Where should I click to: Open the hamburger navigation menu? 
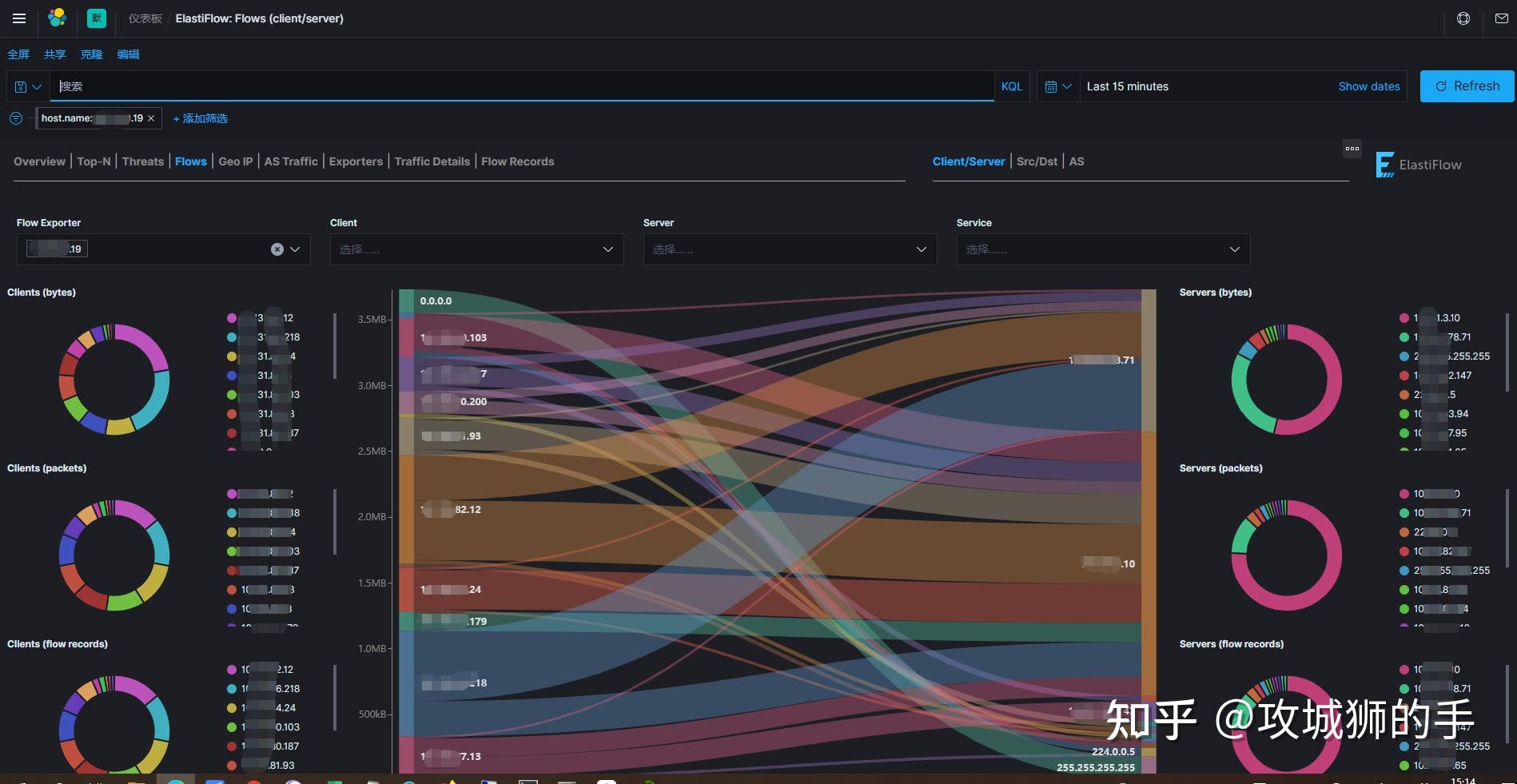click(19, 18)
